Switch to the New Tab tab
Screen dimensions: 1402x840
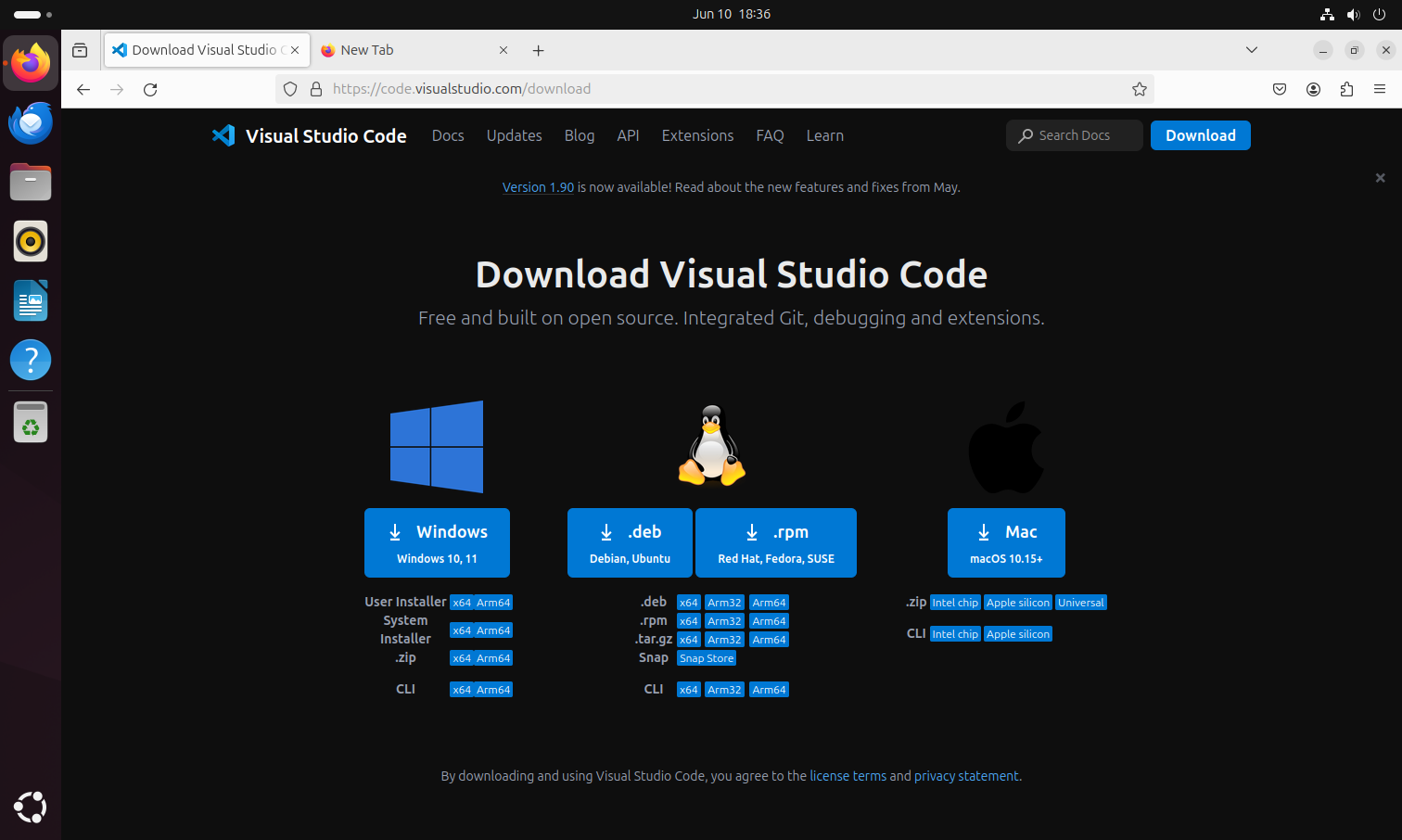click(x=415, y=50)
